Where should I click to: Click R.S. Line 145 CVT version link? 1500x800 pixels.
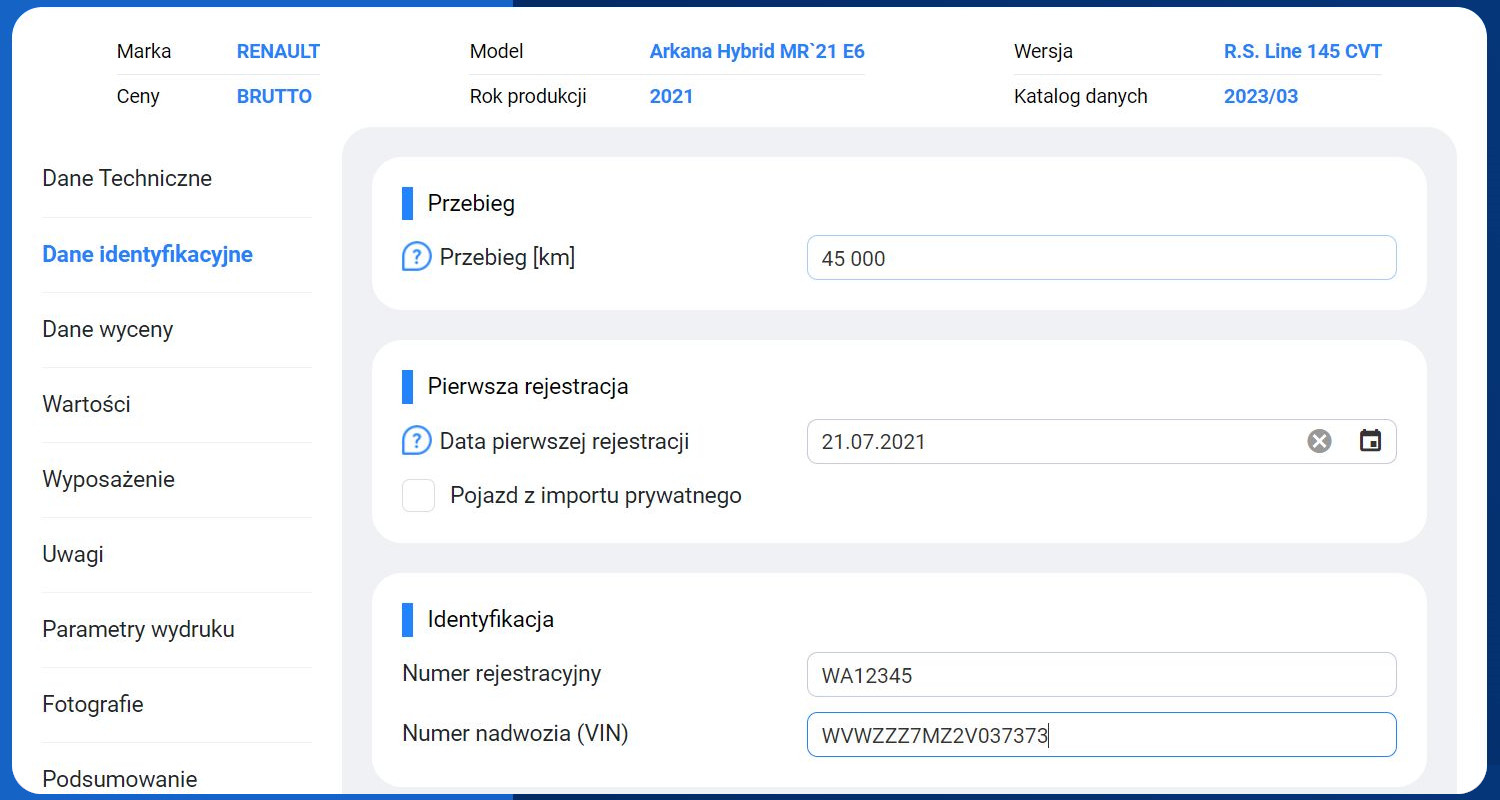[x=1302, y=52]
